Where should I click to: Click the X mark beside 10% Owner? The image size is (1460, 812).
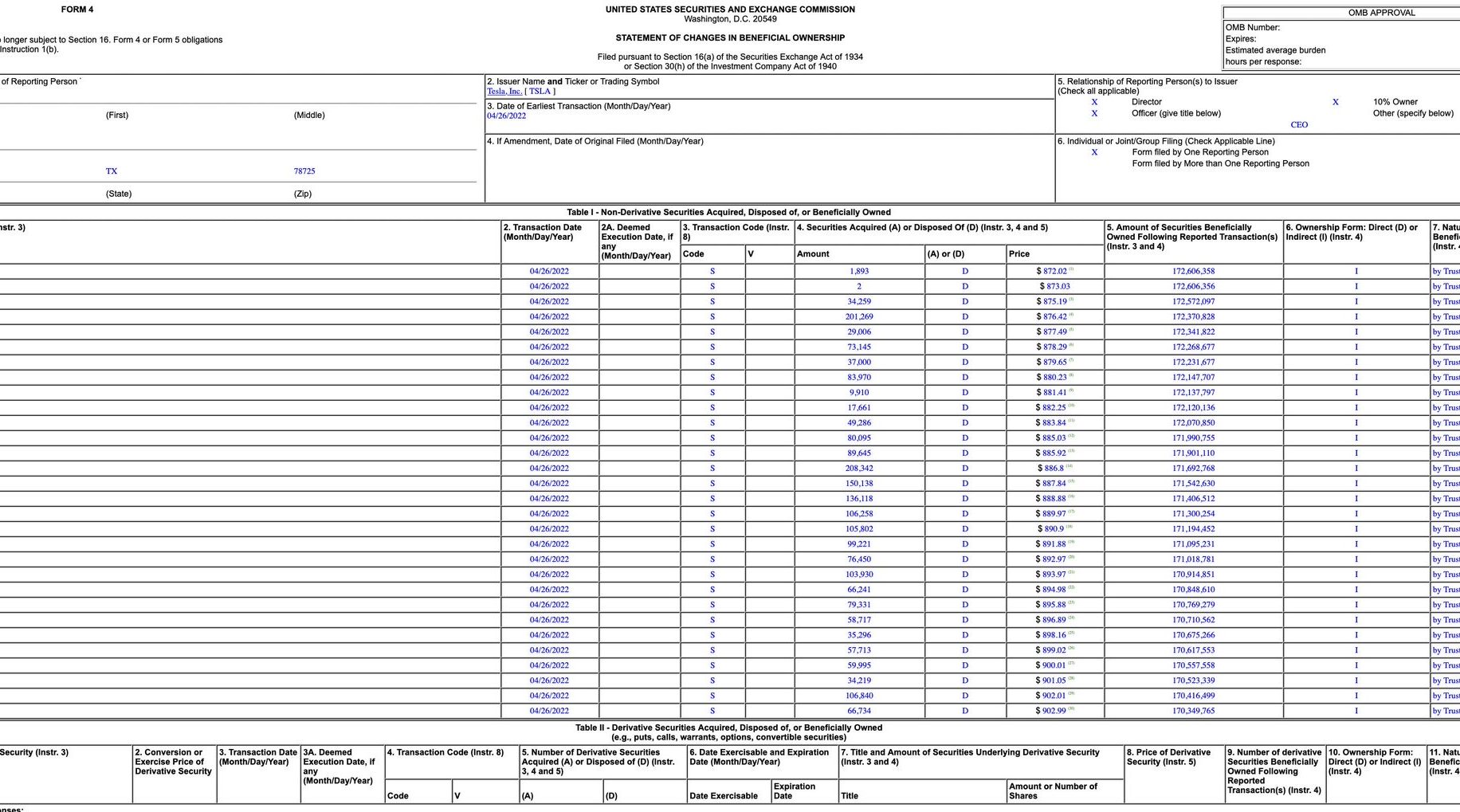pyautogui.click(x=1336, y=102)
